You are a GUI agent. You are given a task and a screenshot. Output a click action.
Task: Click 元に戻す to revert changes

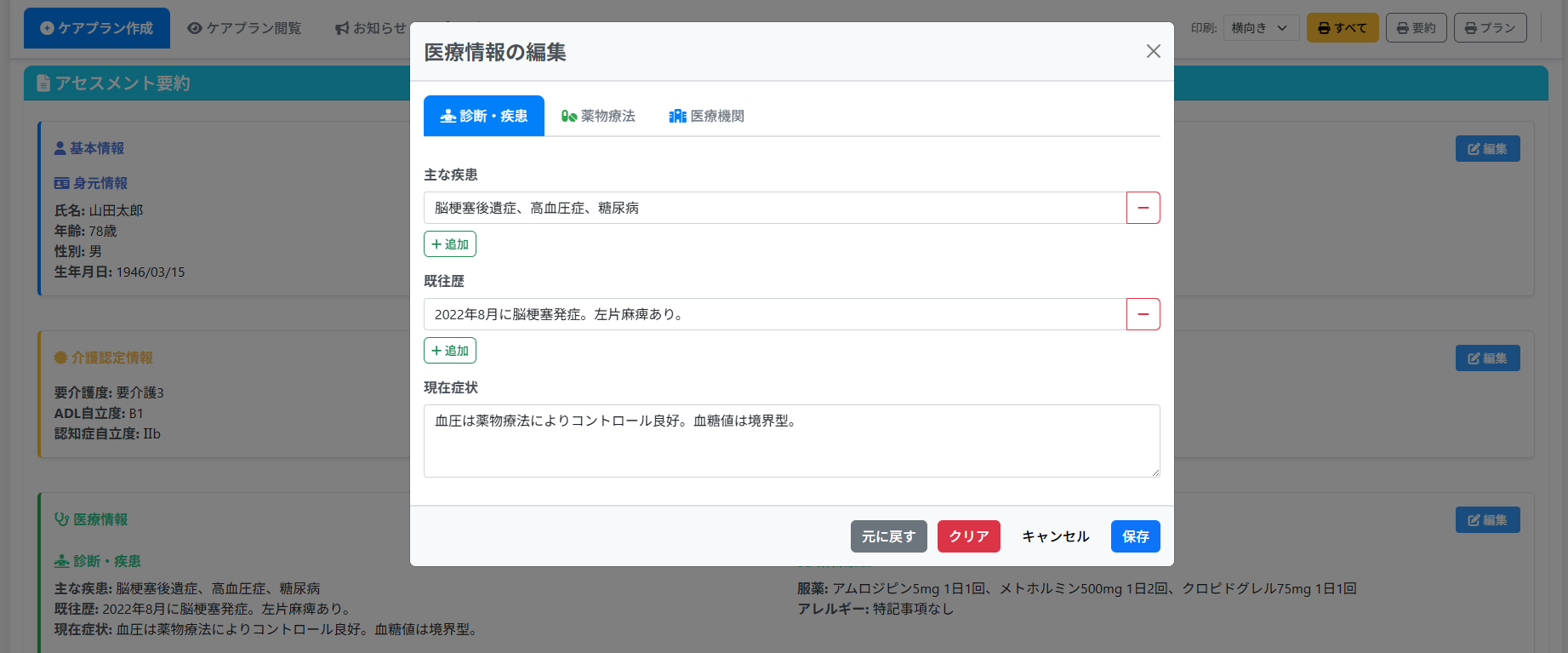tap(888, 536)
